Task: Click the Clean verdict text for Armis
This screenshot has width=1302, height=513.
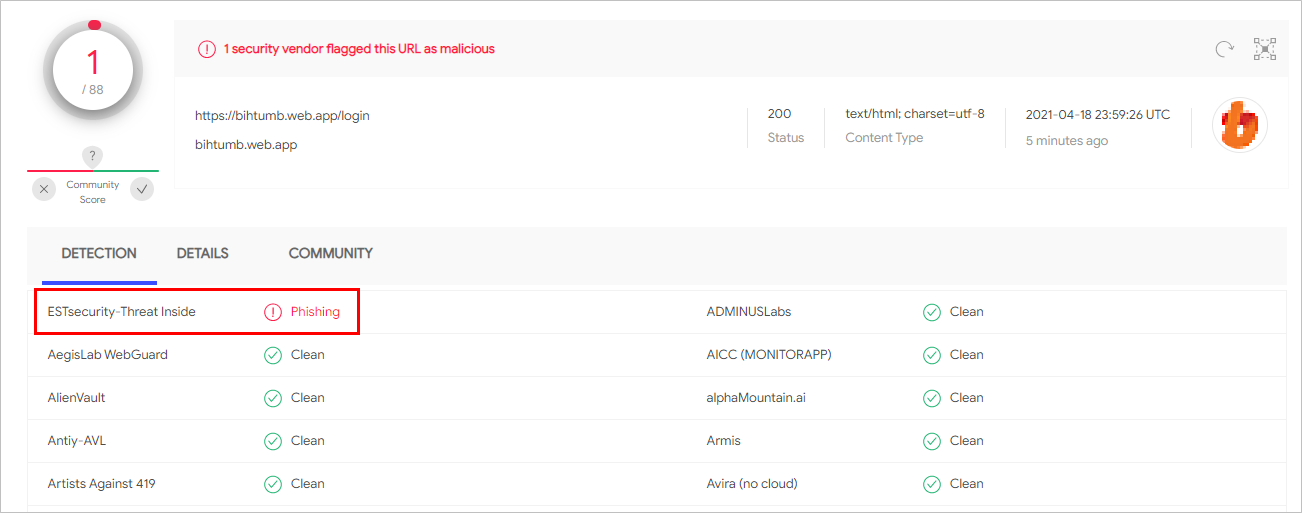Action: point(967,441)
